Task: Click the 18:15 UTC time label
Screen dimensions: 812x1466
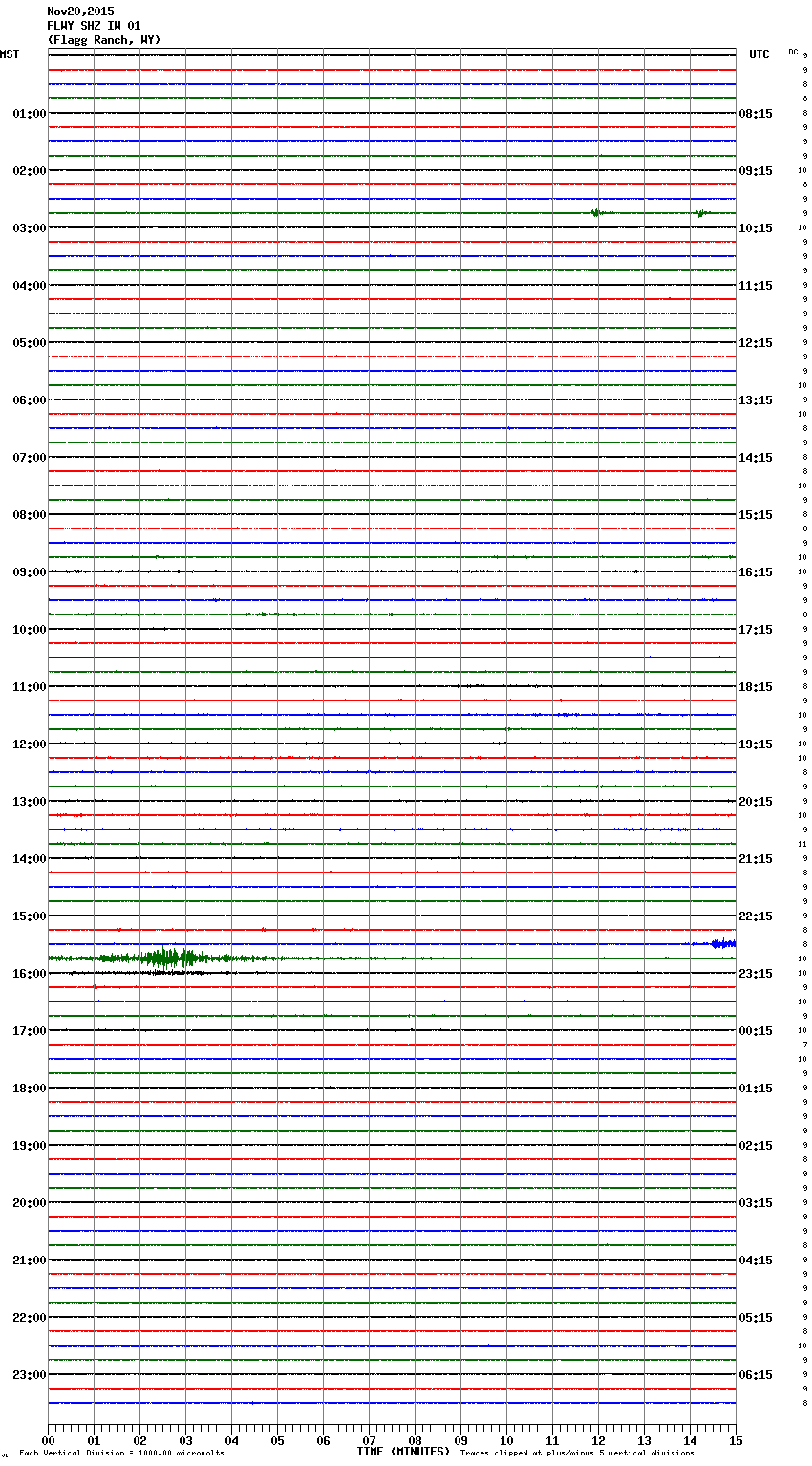Action: (756, 687)
